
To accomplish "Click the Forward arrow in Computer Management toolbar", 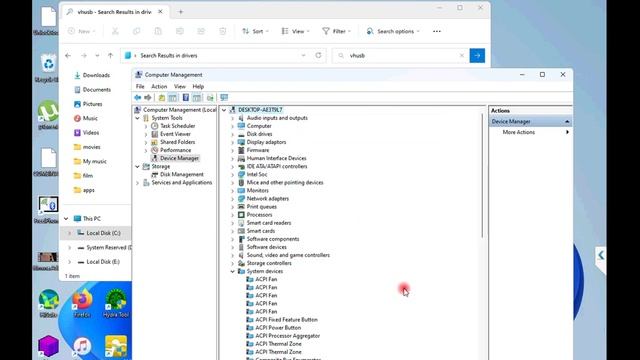I will click(148, 98).
